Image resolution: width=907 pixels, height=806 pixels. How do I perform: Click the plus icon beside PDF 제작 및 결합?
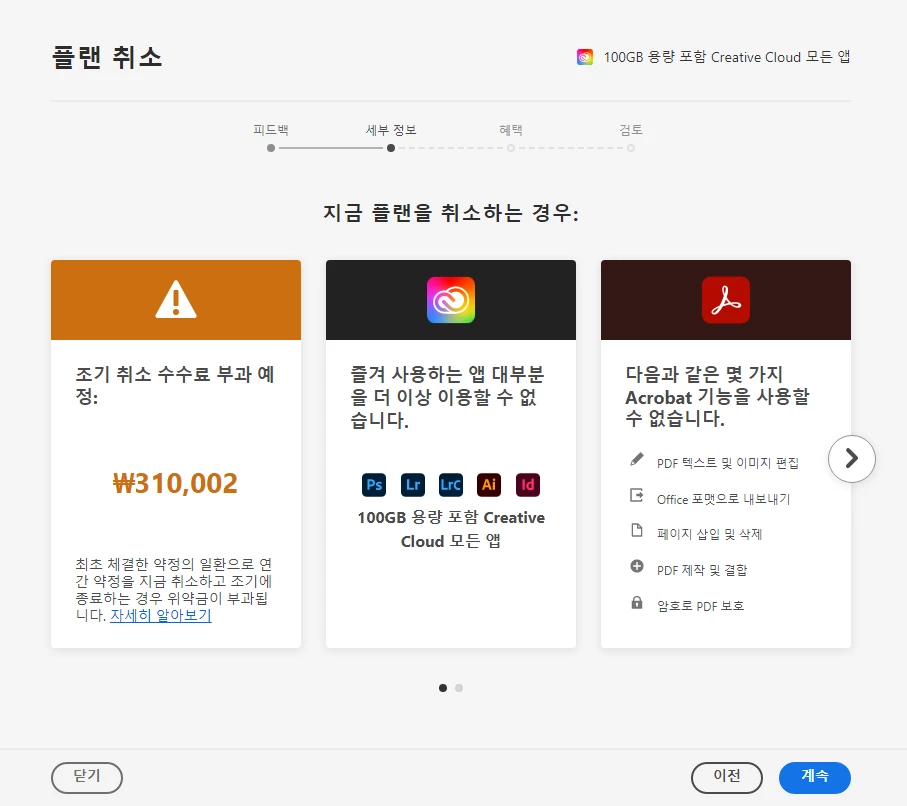pos(636,566)
